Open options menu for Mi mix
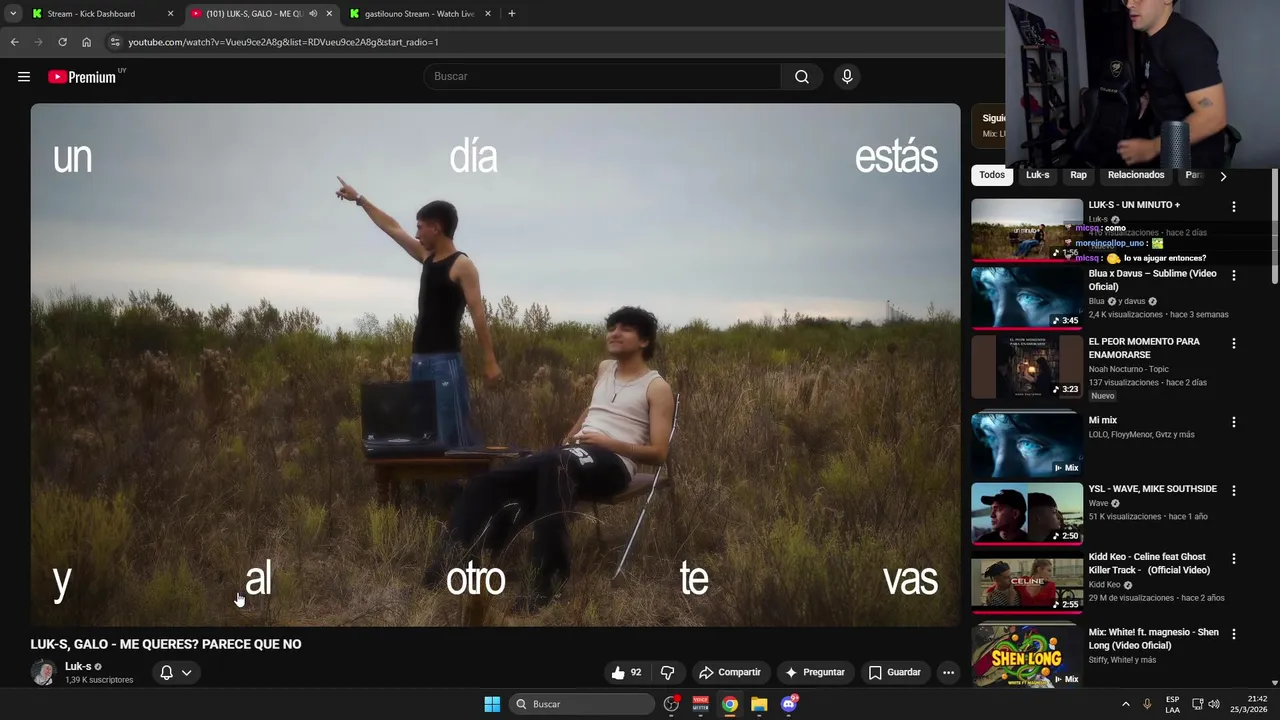The height and width of the screenshot is (720, 1280). point(1233,422)
